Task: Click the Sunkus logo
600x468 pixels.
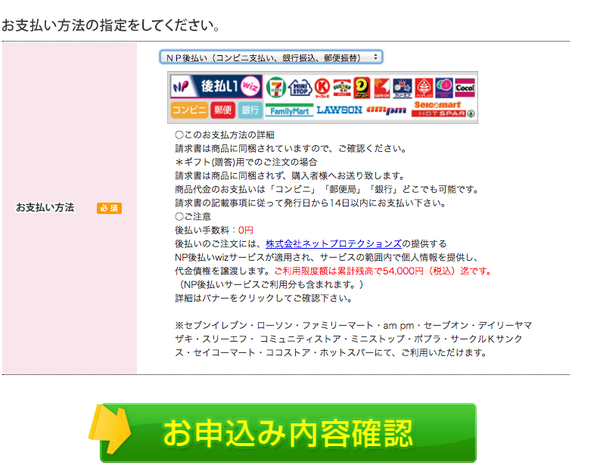Action: click(342, 88)
